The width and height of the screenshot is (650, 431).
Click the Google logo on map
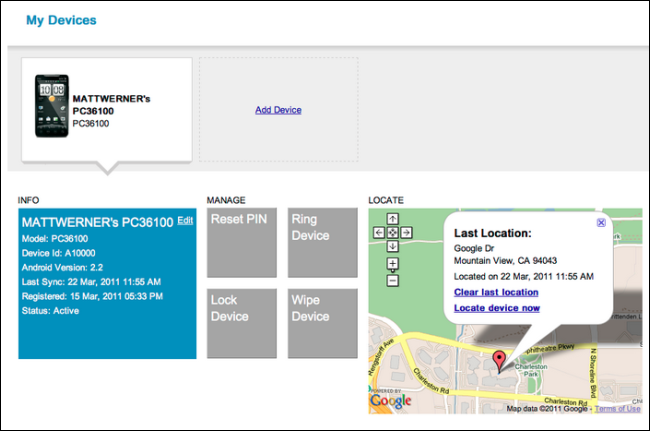pyautogui.click(x=390, y=401)
